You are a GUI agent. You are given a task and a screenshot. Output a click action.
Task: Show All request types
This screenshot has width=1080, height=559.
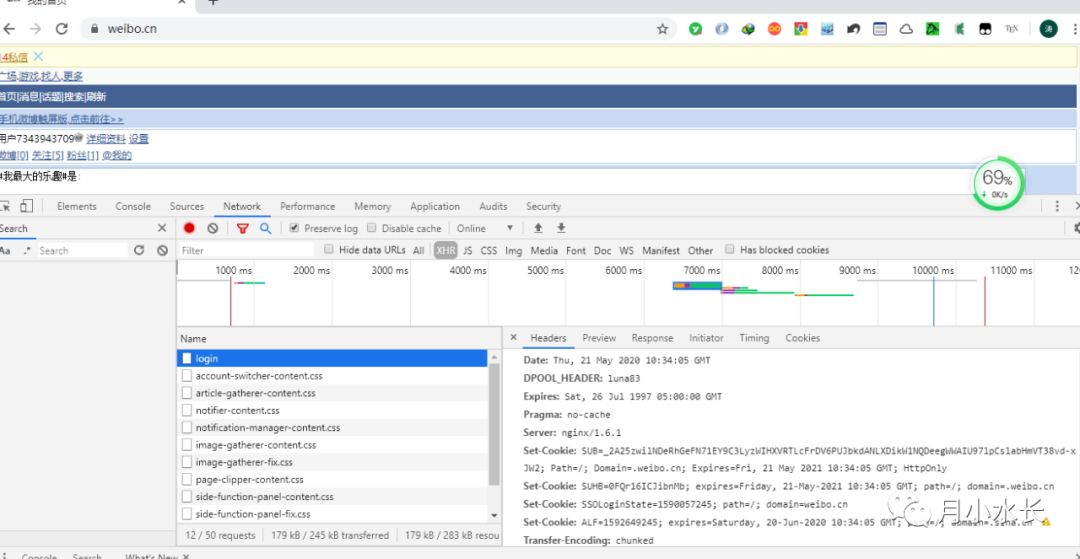[x=419, y=251]
